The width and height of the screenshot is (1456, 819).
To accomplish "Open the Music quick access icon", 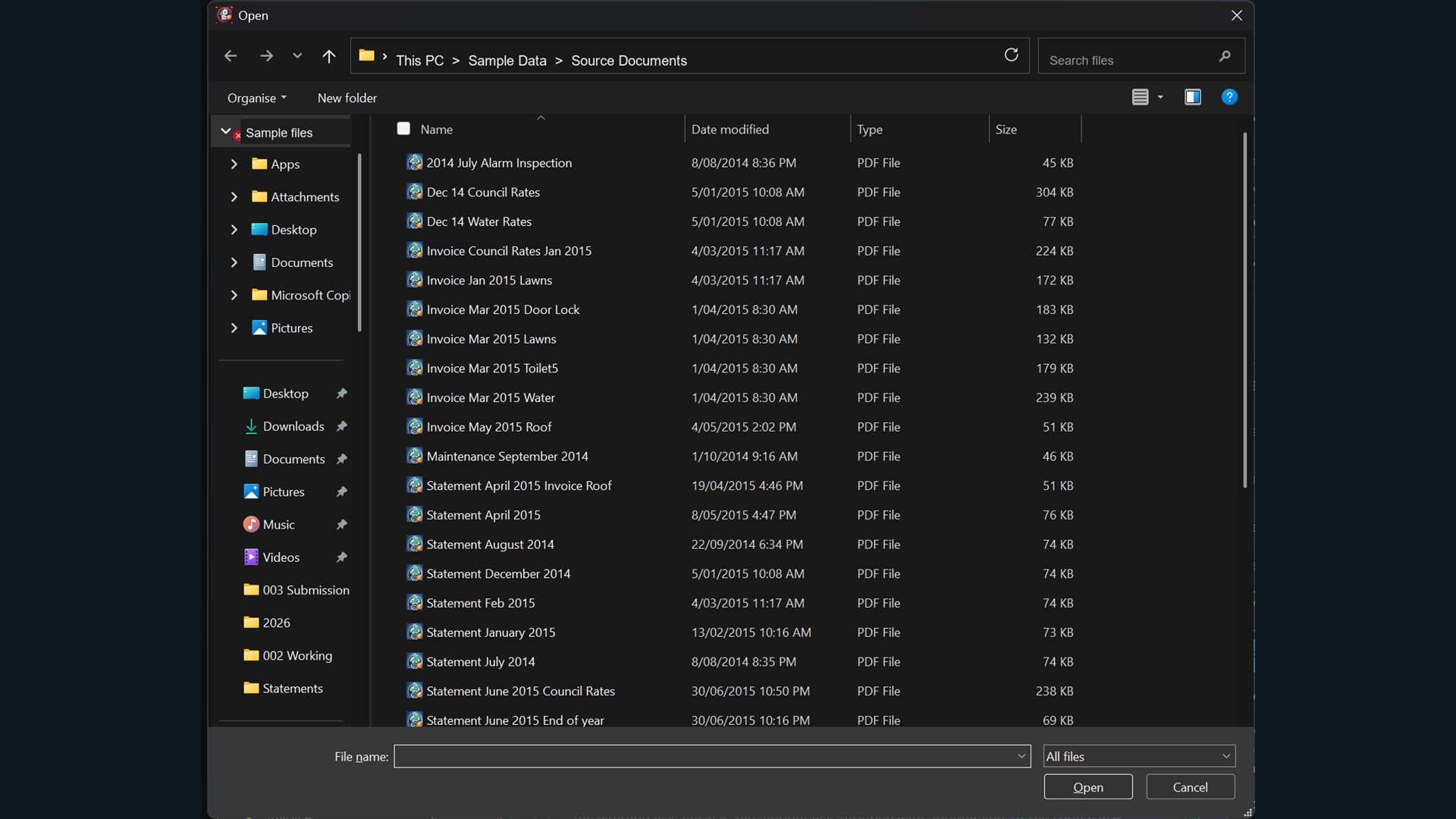I will [x=251, y=524].
